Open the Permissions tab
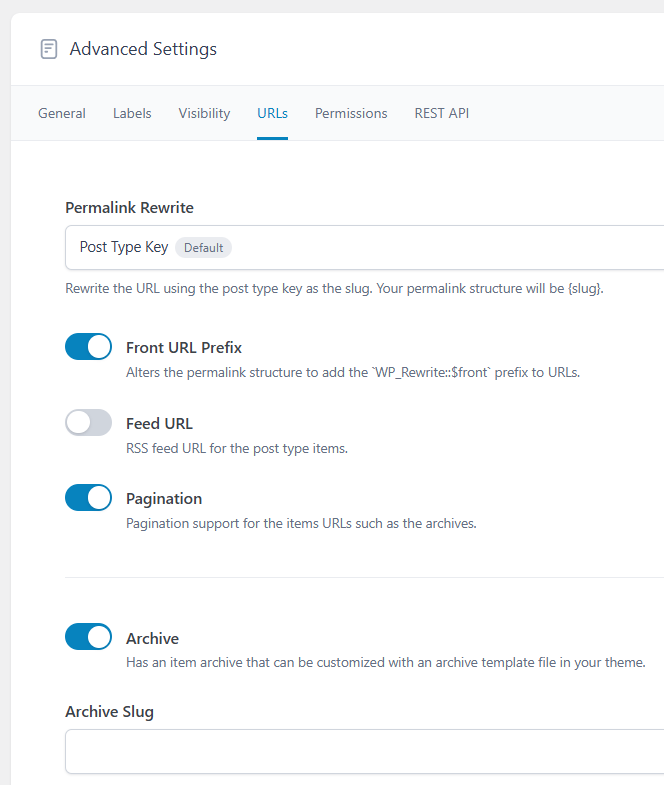The height and width of the screenshot is (785, 664). click(x=351, y=113)
